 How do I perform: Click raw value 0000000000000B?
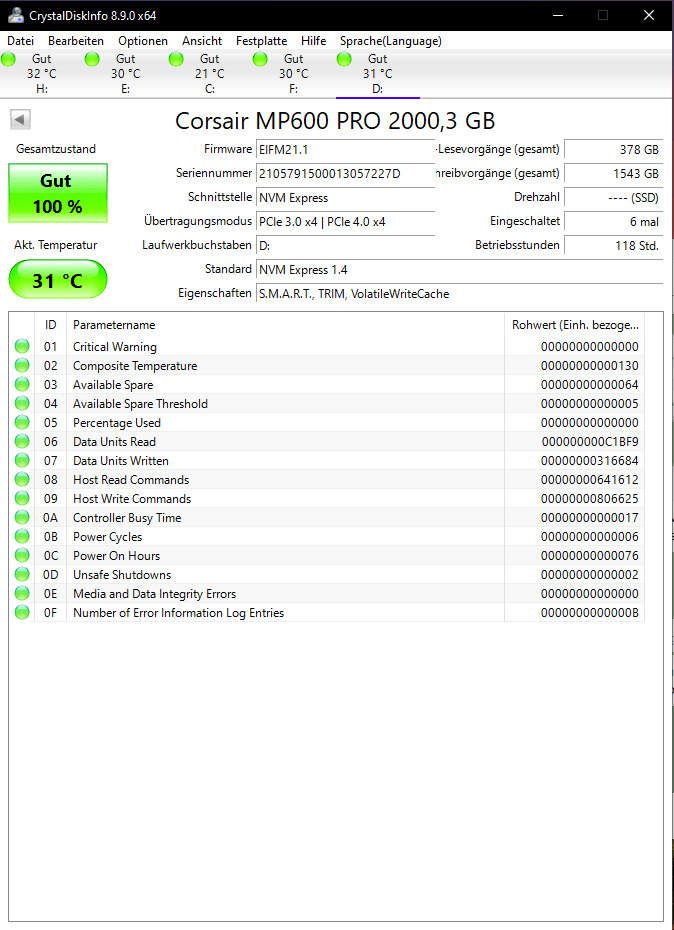coord(590,612)
